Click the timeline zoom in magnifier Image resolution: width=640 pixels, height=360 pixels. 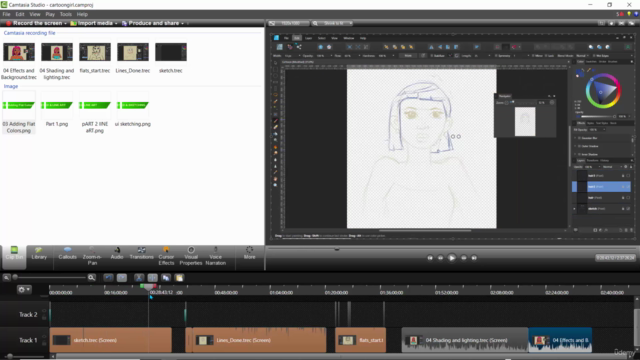pos(91,278)
